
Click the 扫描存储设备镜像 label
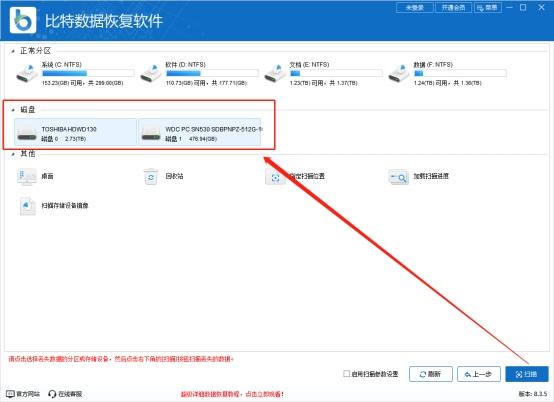(65, 206)
